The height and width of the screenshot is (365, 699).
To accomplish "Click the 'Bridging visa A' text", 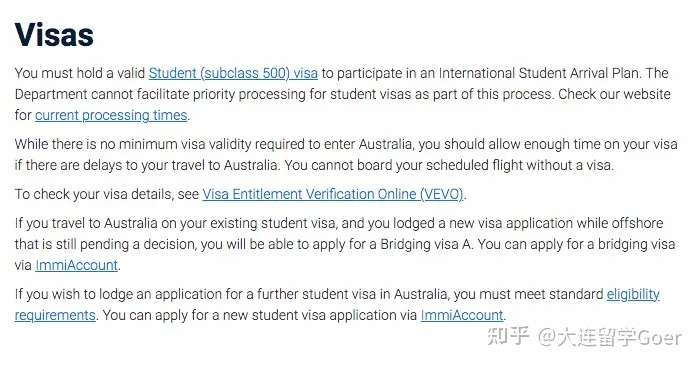I will pyautogui.click(x=426, y=244).
